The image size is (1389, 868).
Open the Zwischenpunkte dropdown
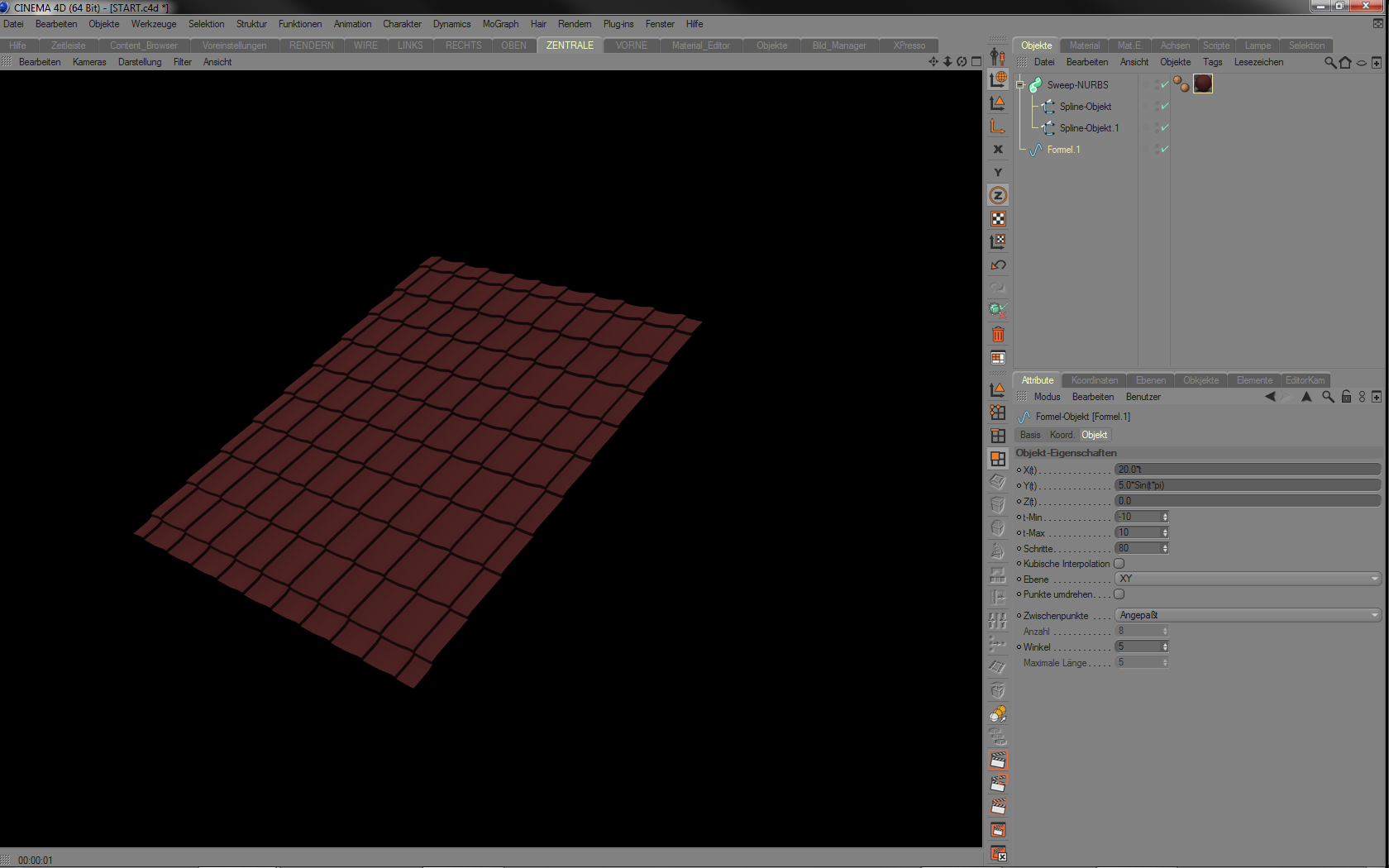tap(1248, 615)
